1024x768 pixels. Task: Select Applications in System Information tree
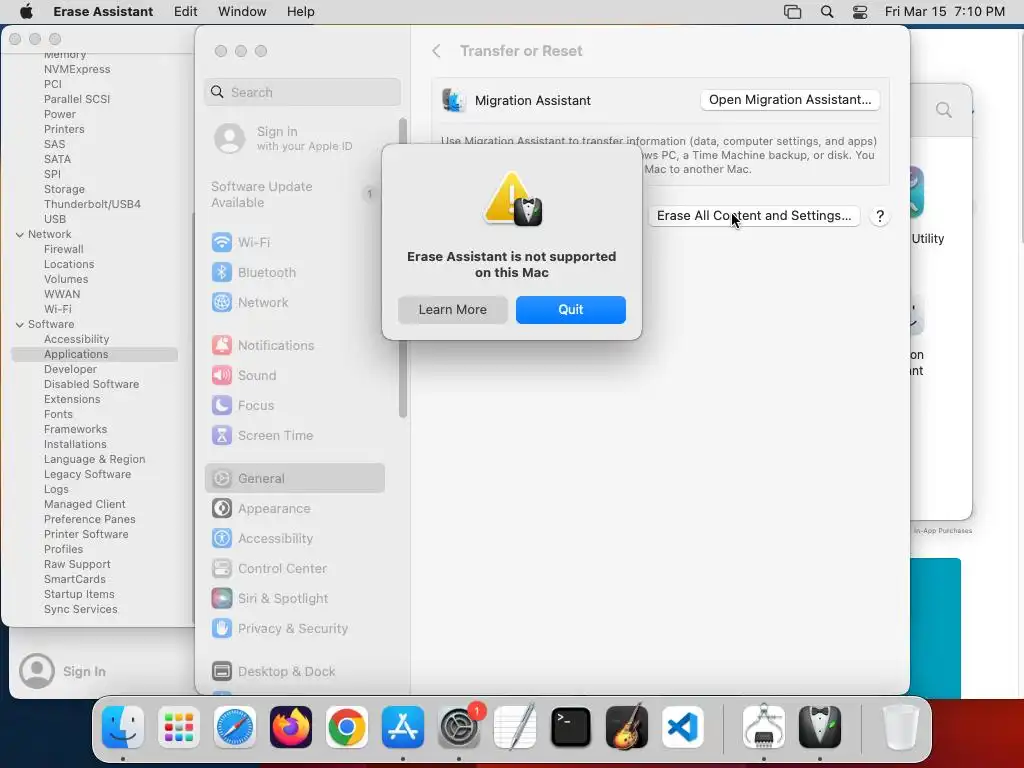pyautogui.click(x=94, y=354)
